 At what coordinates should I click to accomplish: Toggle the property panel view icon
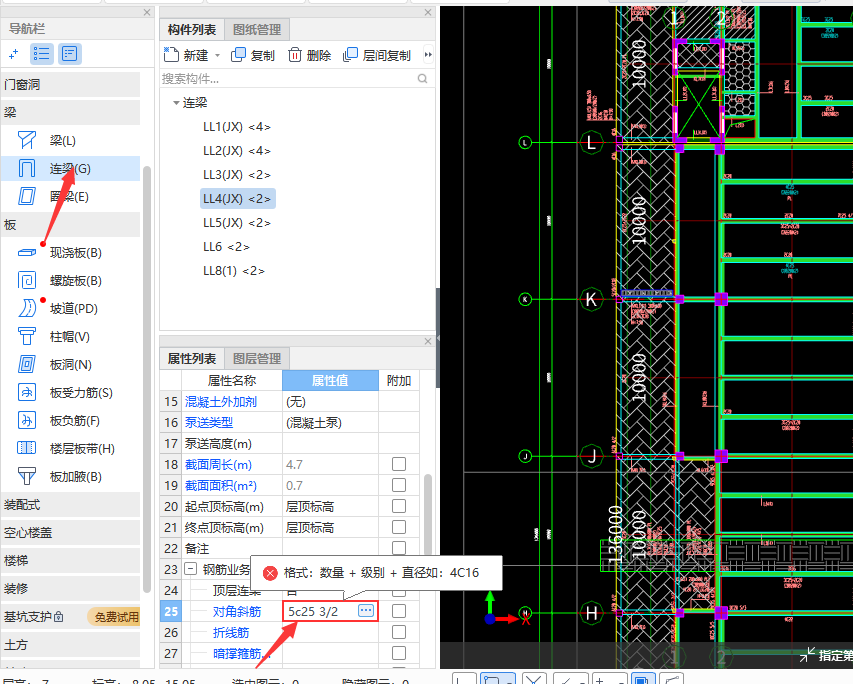coord(70,54)
